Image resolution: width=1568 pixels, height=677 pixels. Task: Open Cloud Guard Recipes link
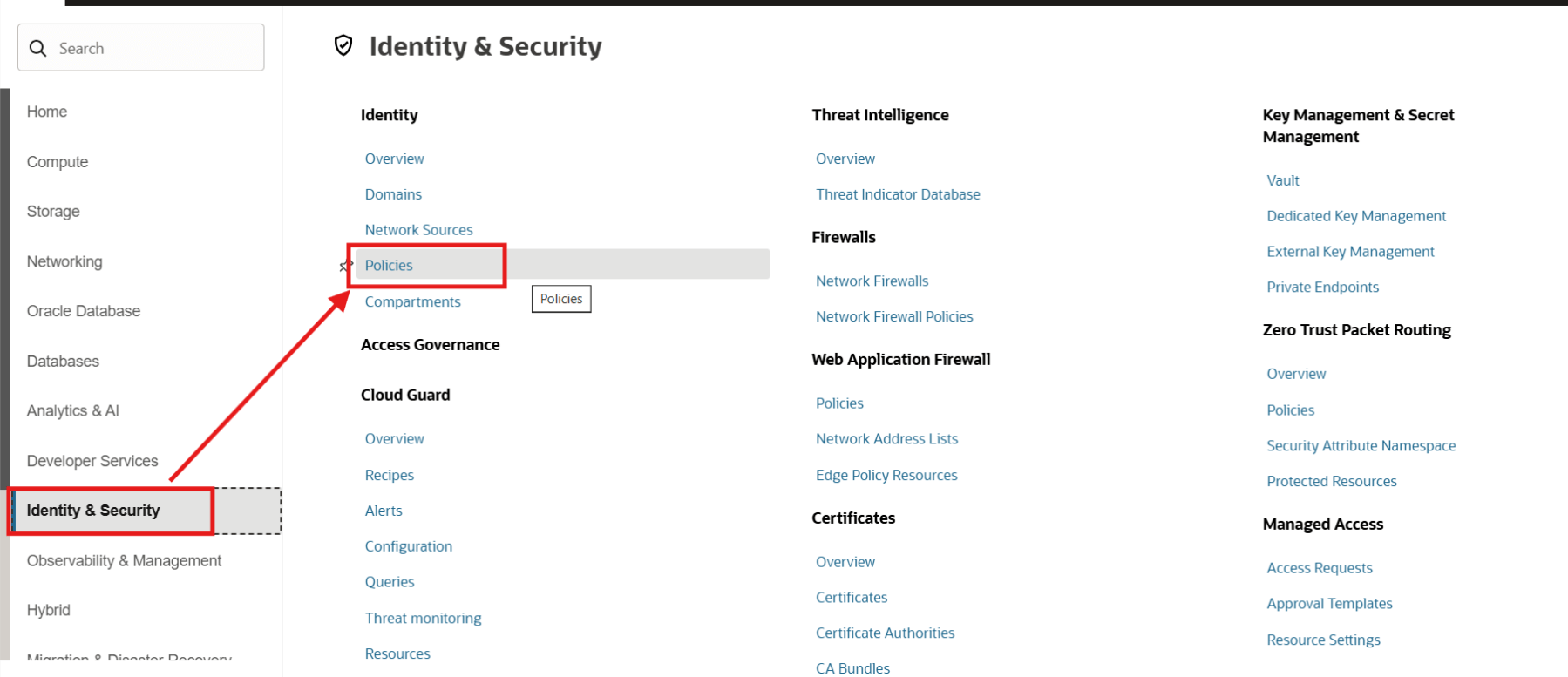click(x=389, y=475)
